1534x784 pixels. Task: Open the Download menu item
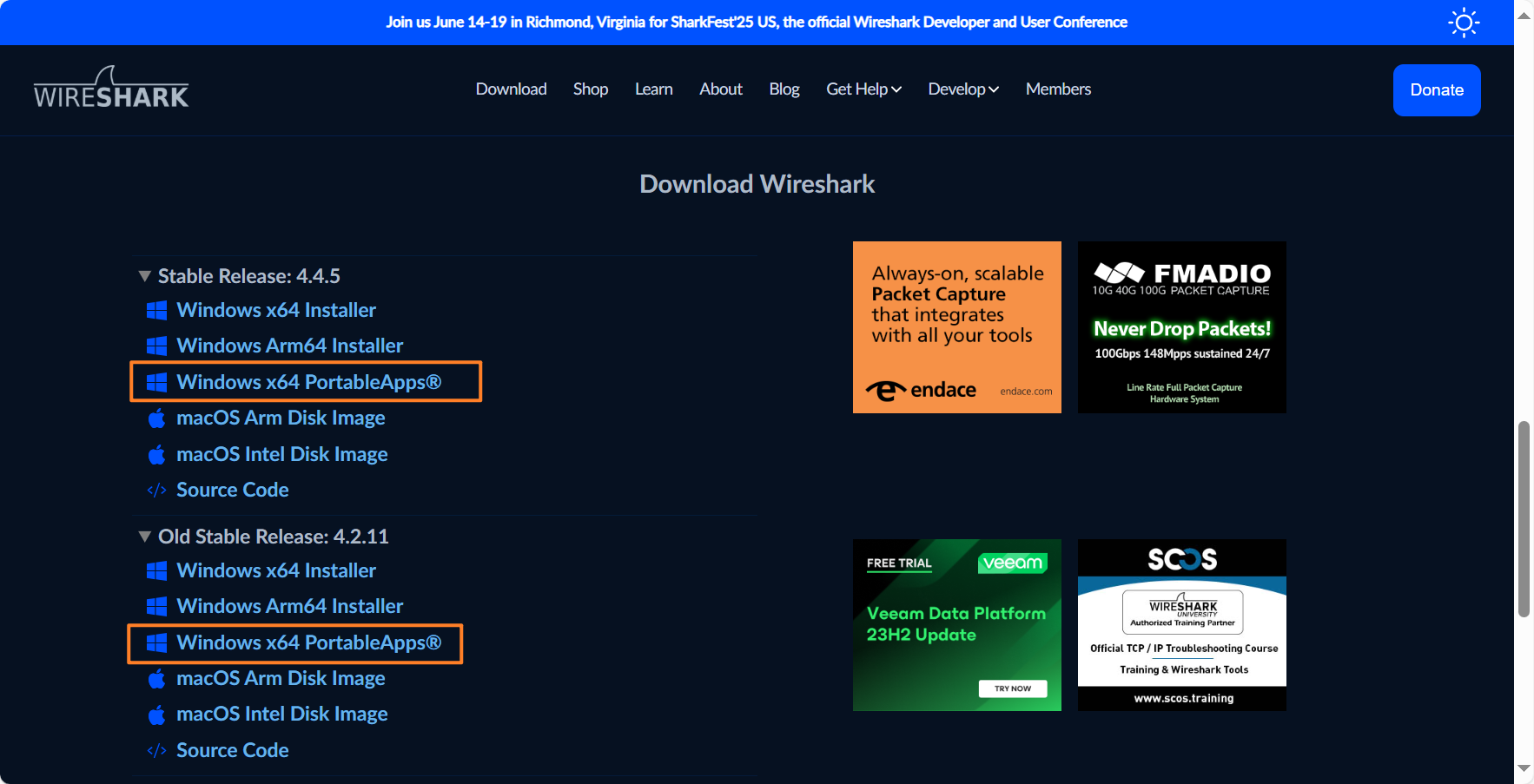click(511, 89)
